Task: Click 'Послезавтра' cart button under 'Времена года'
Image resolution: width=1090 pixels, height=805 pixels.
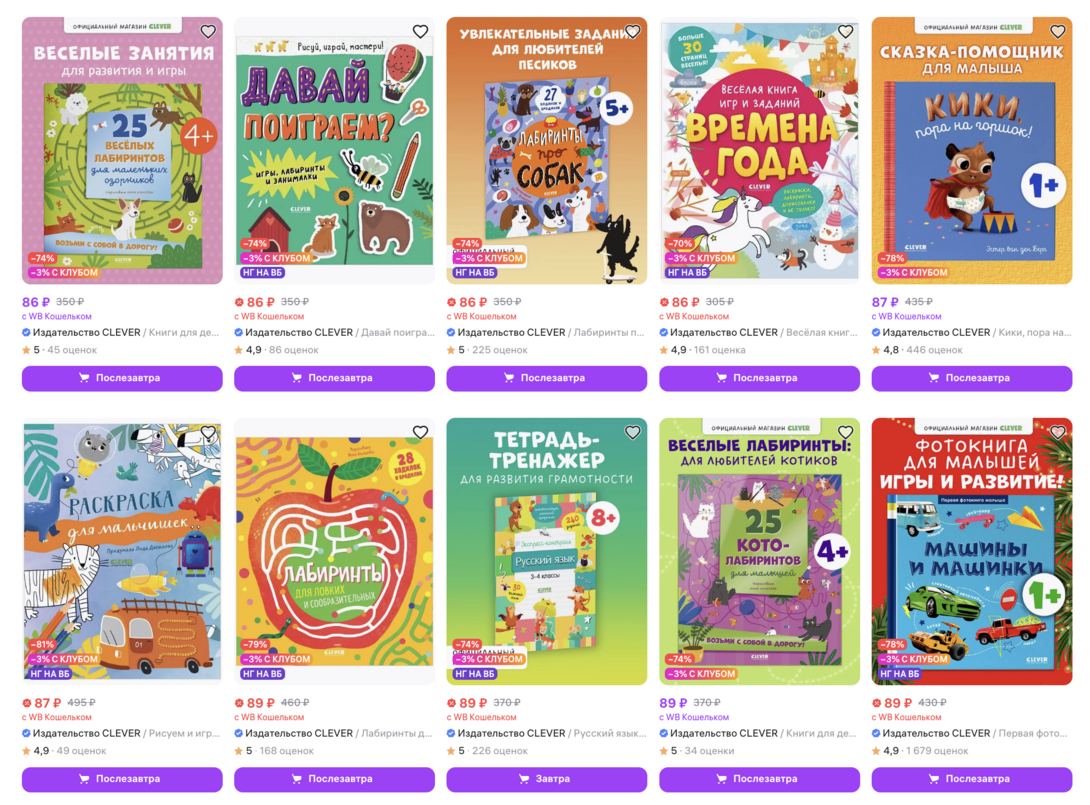Action: tap(759, 378)
